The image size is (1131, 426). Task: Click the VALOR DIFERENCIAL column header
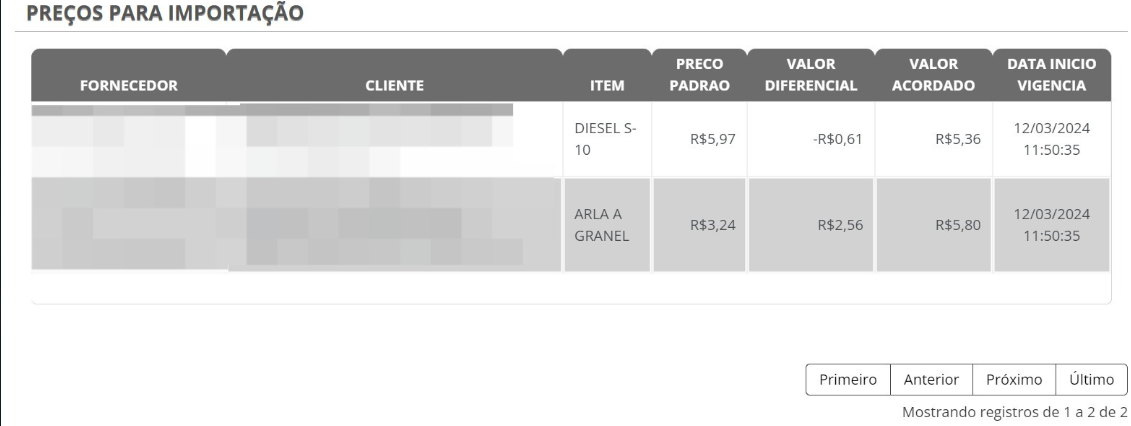coord(810,75)
